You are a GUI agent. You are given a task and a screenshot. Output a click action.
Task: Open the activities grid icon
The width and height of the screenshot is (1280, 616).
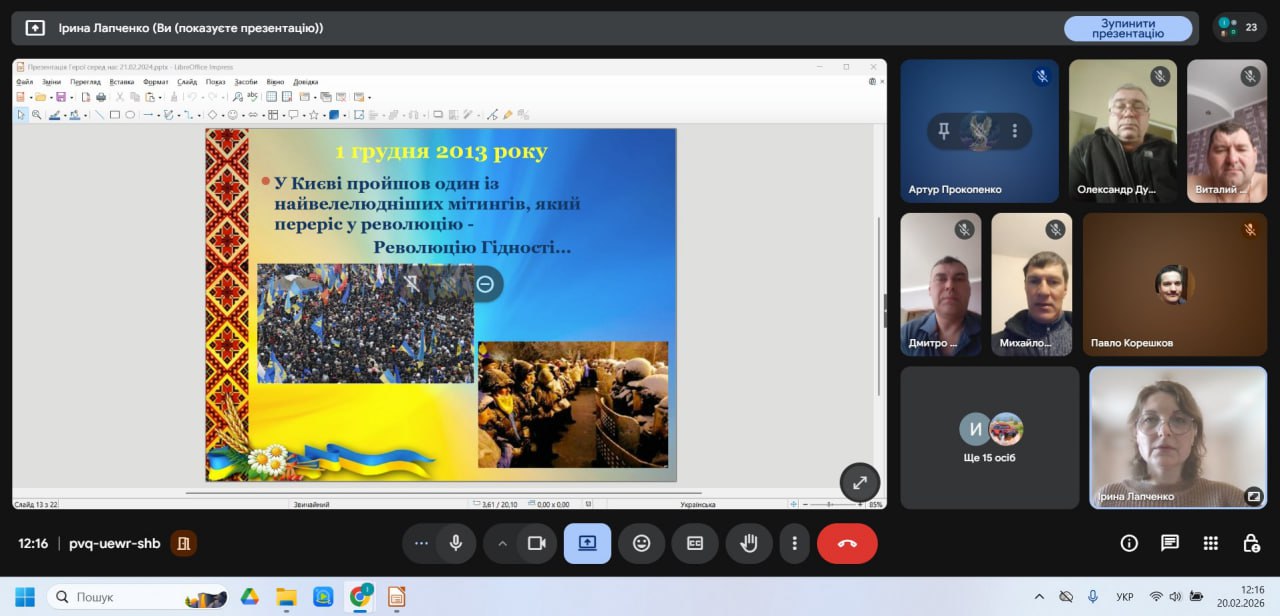click(x=1210, y=543)
